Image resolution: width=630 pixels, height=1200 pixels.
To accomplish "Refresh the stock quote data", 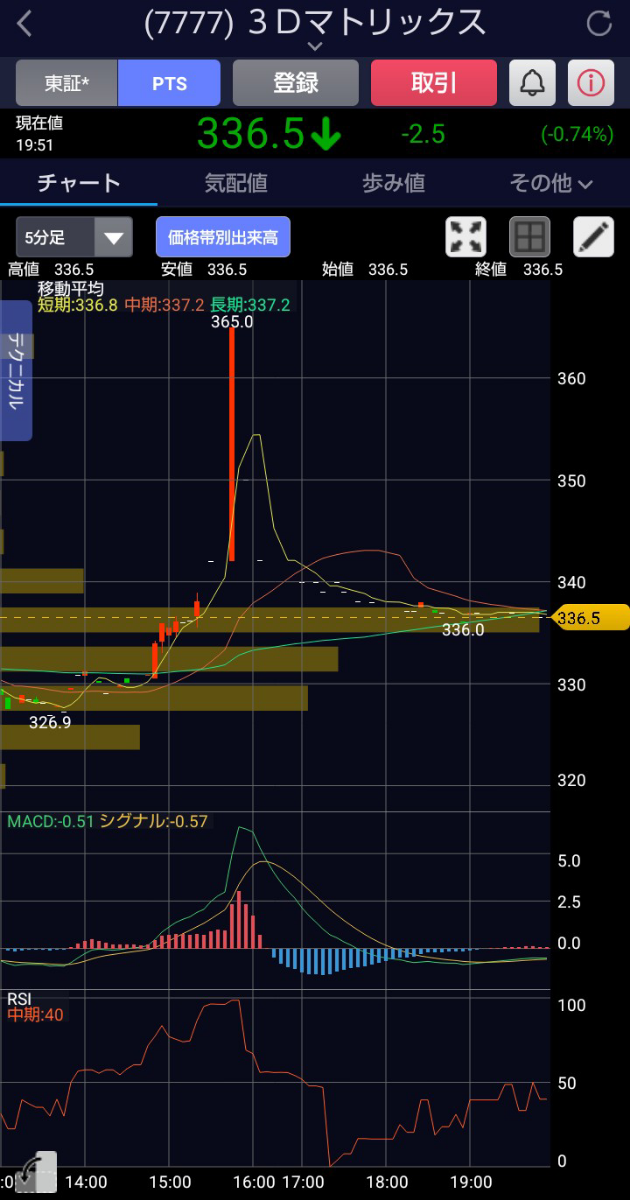I will (599, 24).
